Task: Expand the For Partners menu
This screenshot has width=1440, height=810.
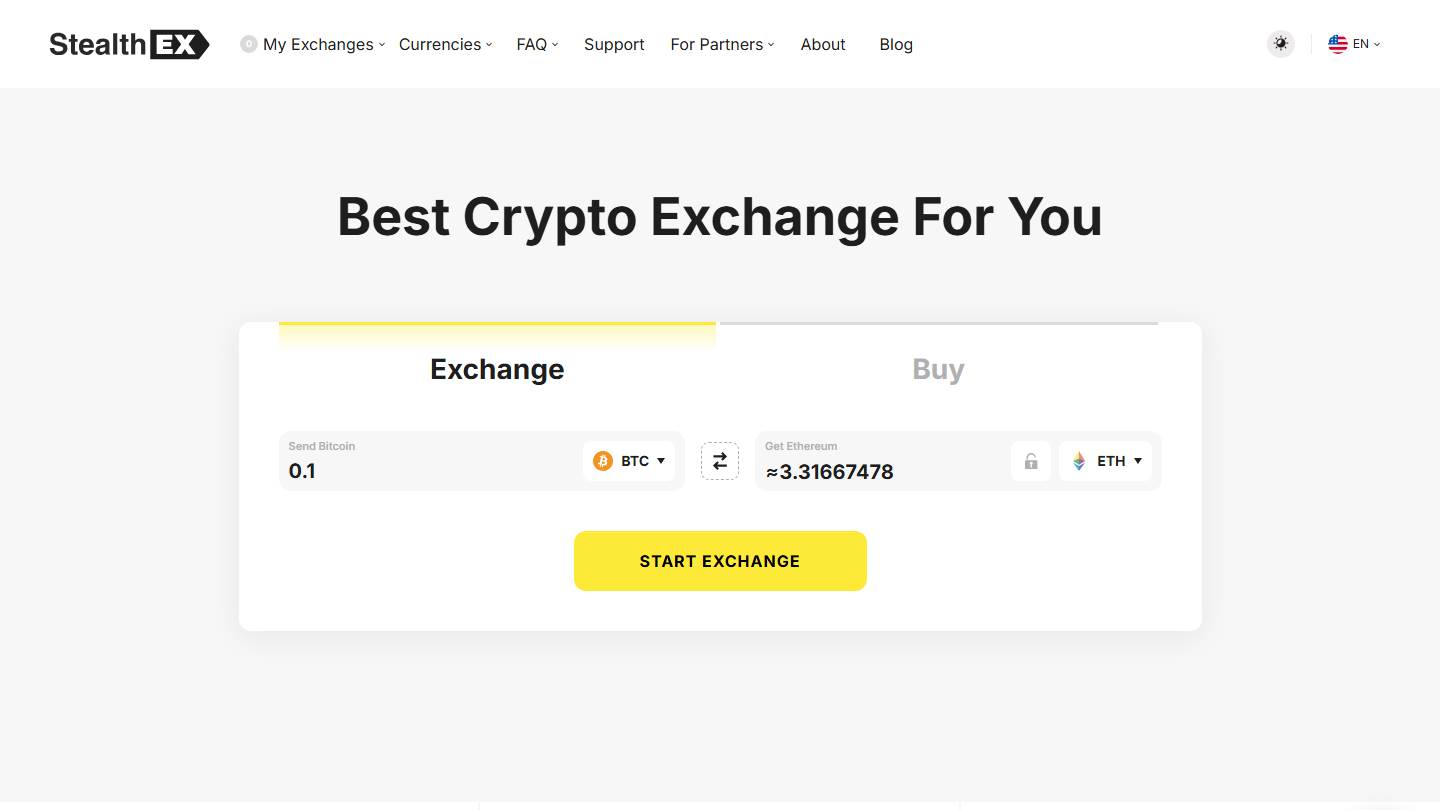Action: click(723, 44)
